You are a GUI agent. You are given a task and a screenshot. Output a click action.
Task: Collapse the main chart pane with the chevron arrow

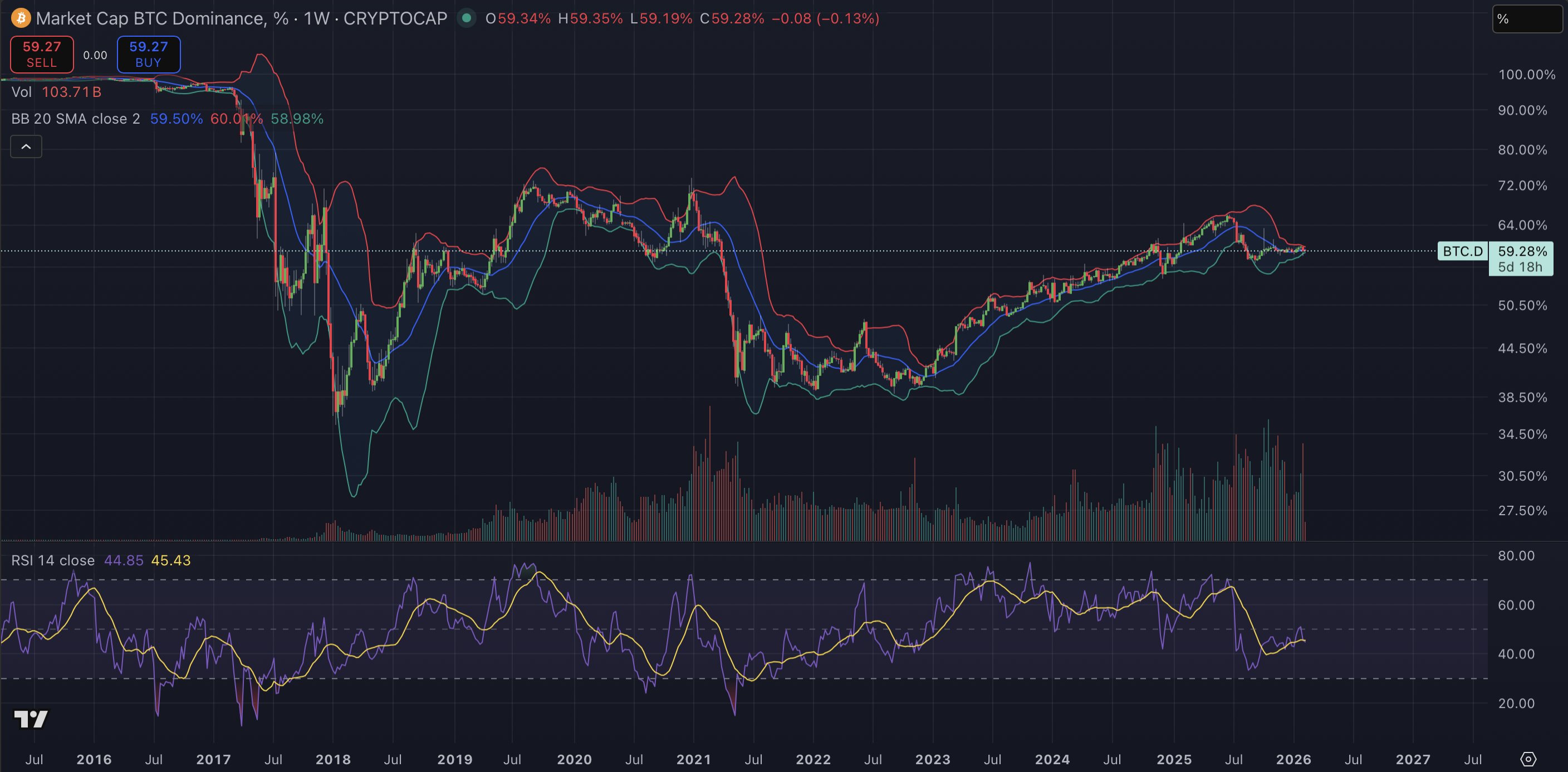26,146
